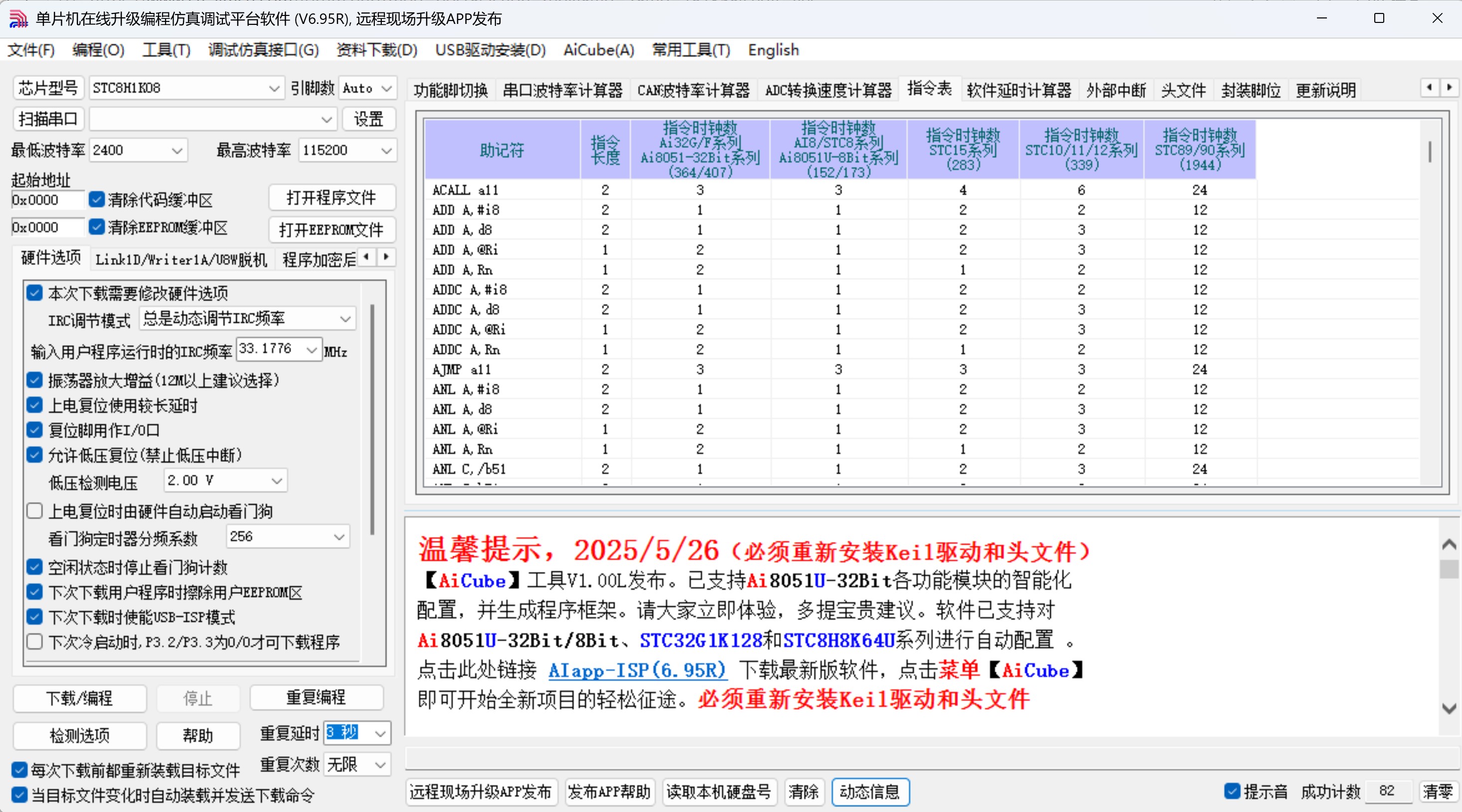Toggle 提示音 checkbox
Image resolution: width=1462 pixels, height=812 pixels.
click(1232, 791)
